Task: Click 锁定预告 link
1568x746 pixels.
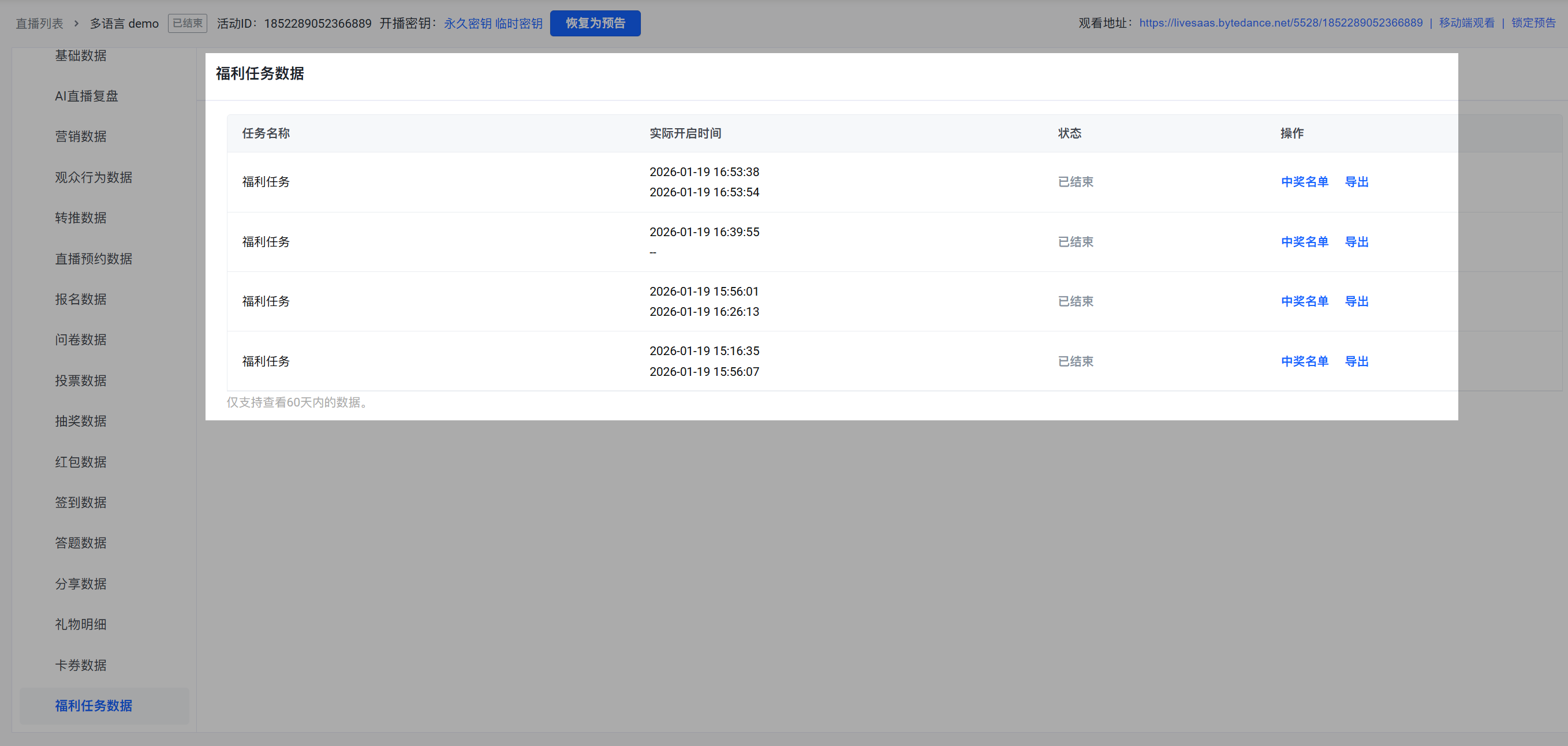Action: tap(1533, 23)
